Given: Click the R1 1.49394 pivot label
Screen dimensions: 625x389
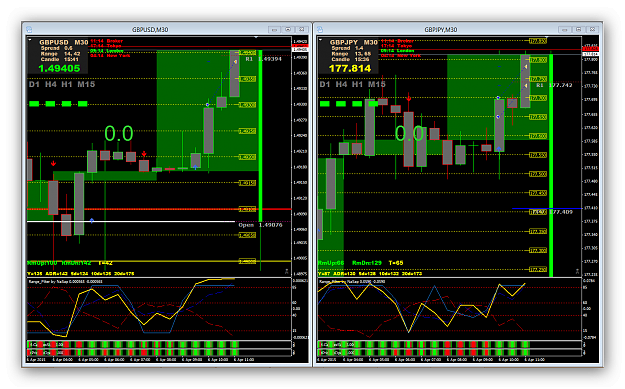Looking at the screenshot, I should (263, 59).
